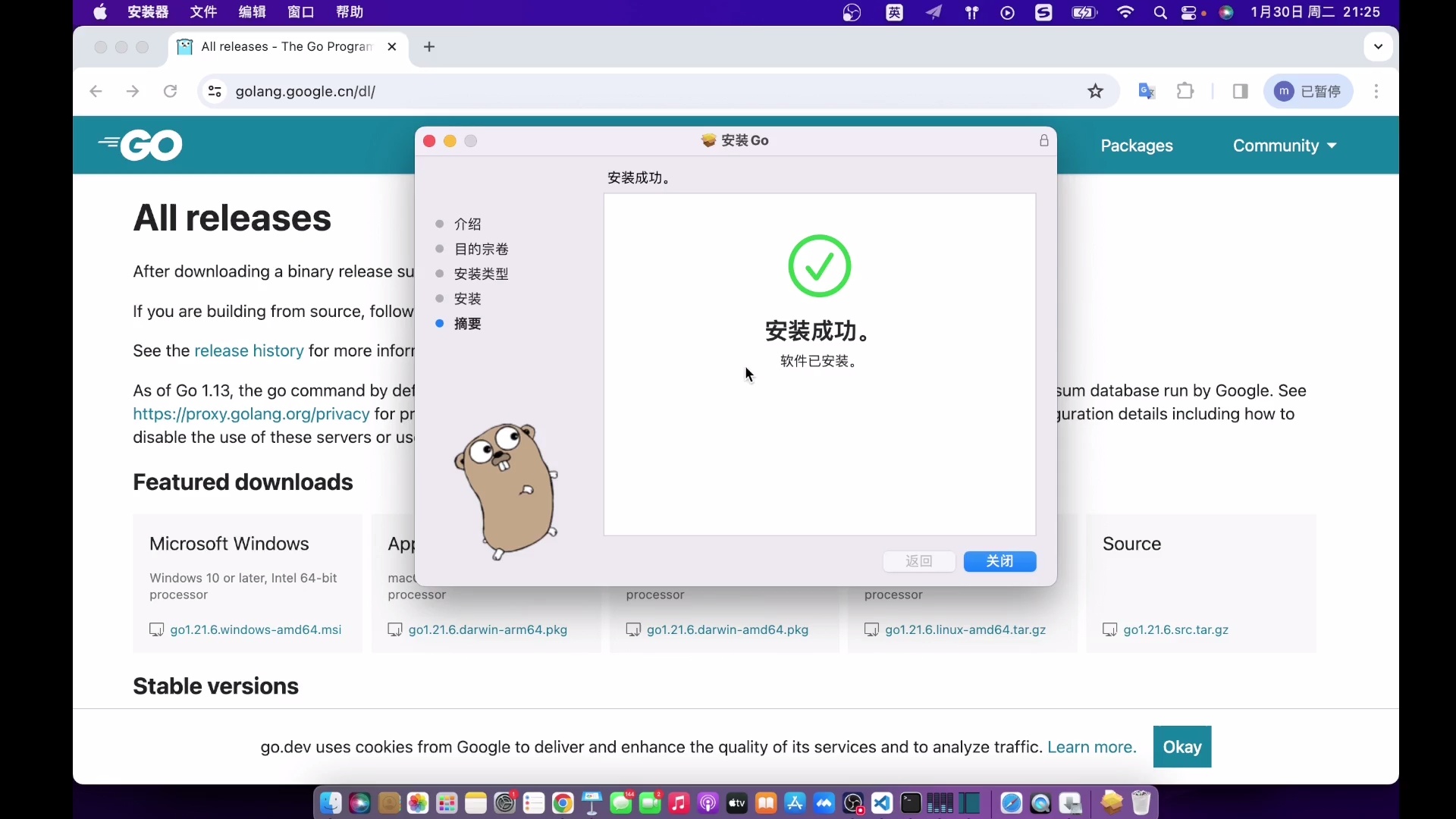Click the site info icon beside the URL

215,91
